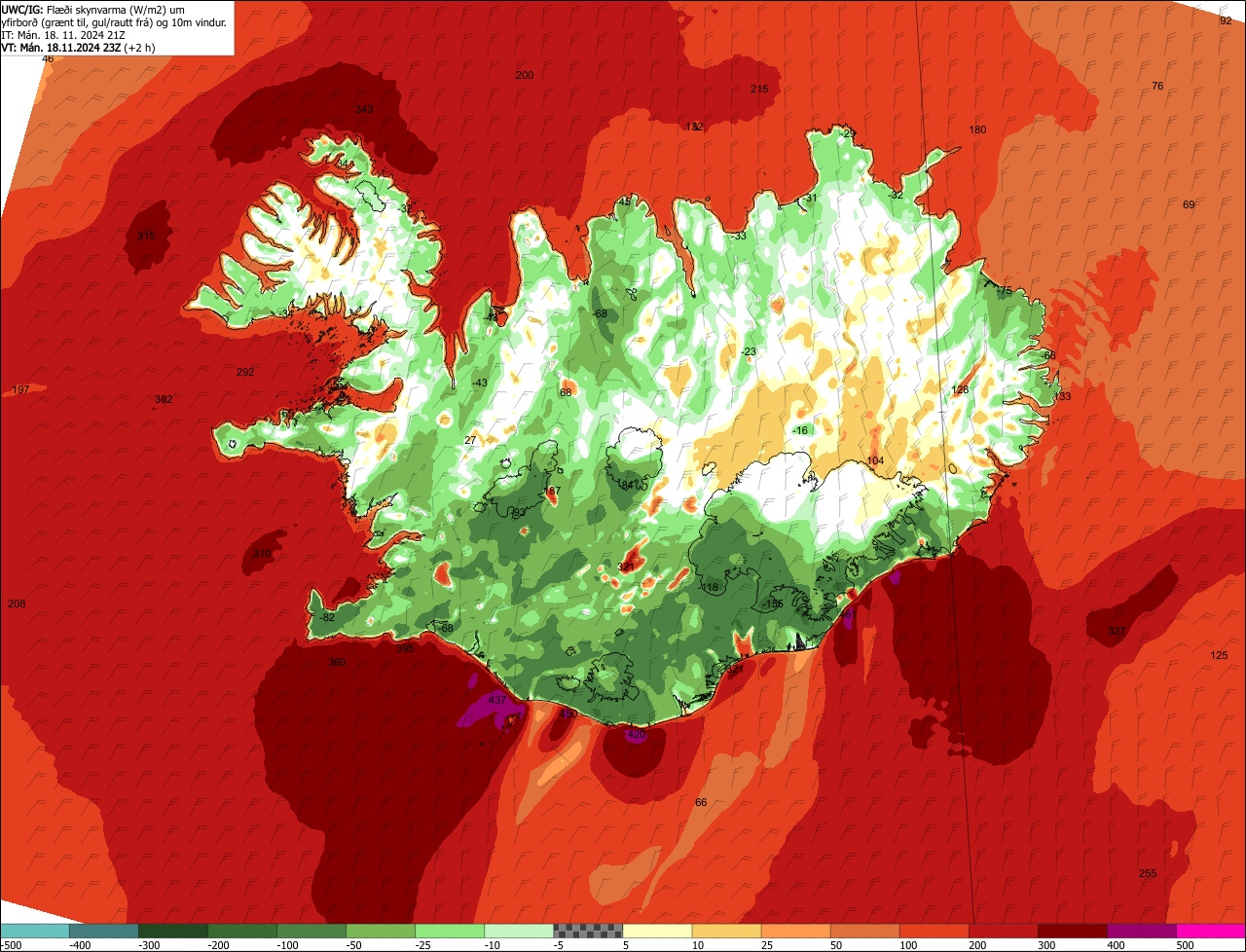Click the flux value 327 southeast of Iceland
The width and height of the screenshot is (1246, 952).
(1116, 631)
